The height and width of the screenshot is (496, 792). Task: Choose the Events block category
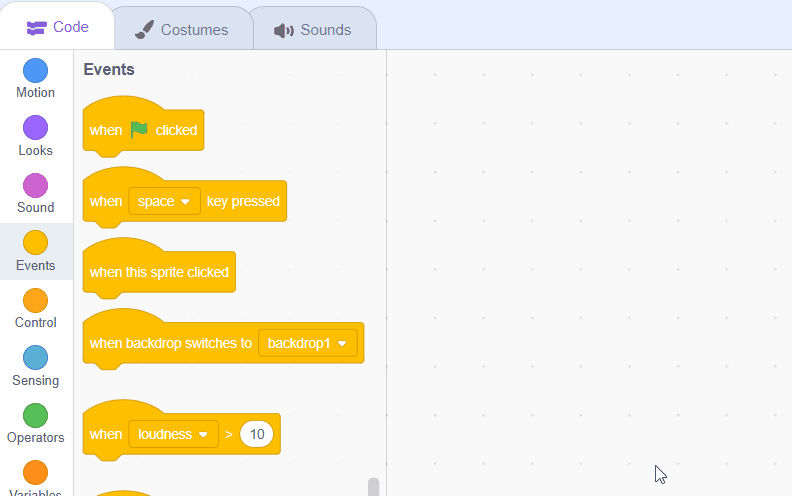(x=35, y=243)
